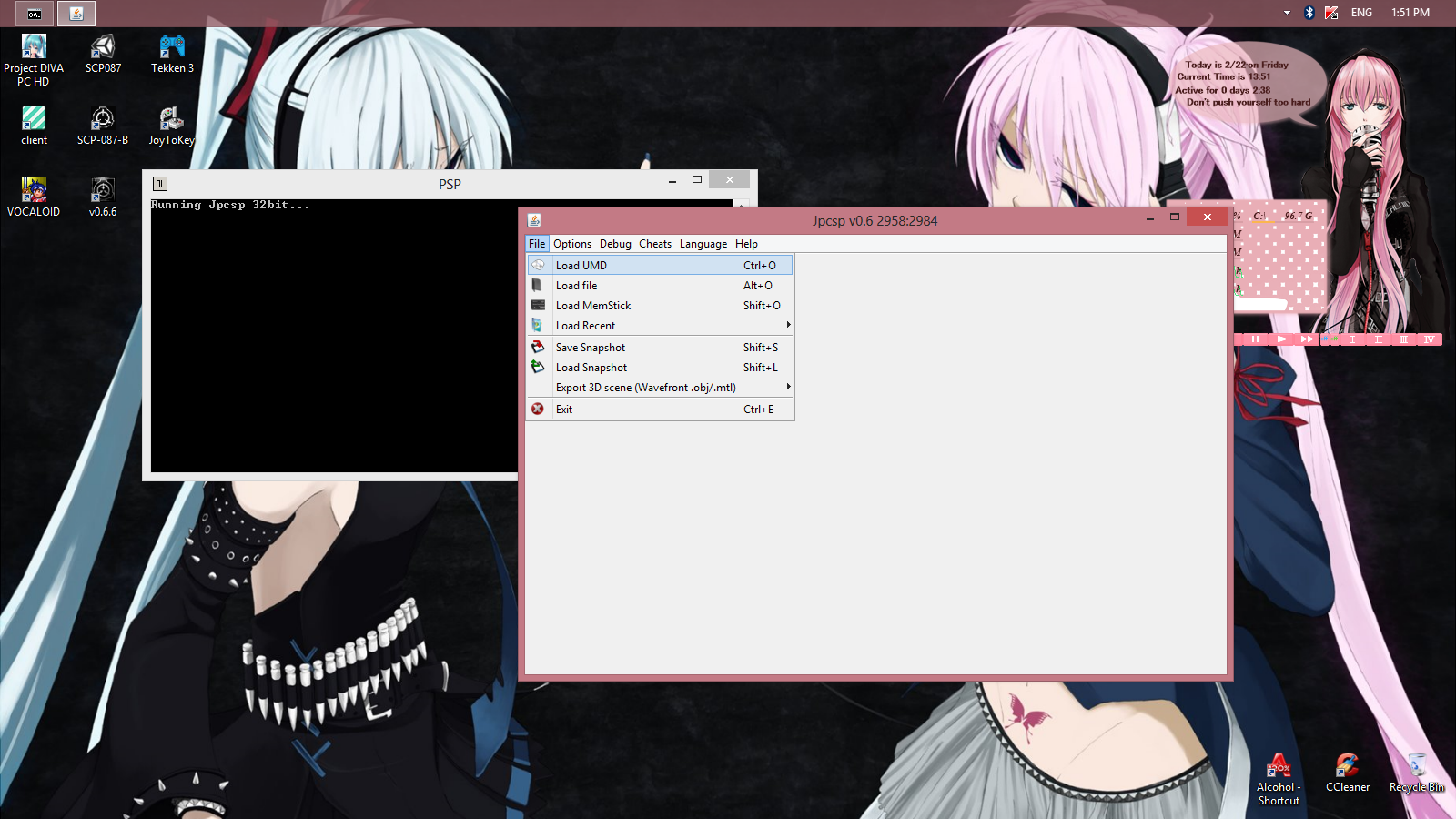Click the 'Active for 0 days 2:38' text

(x=1223, y=90)
